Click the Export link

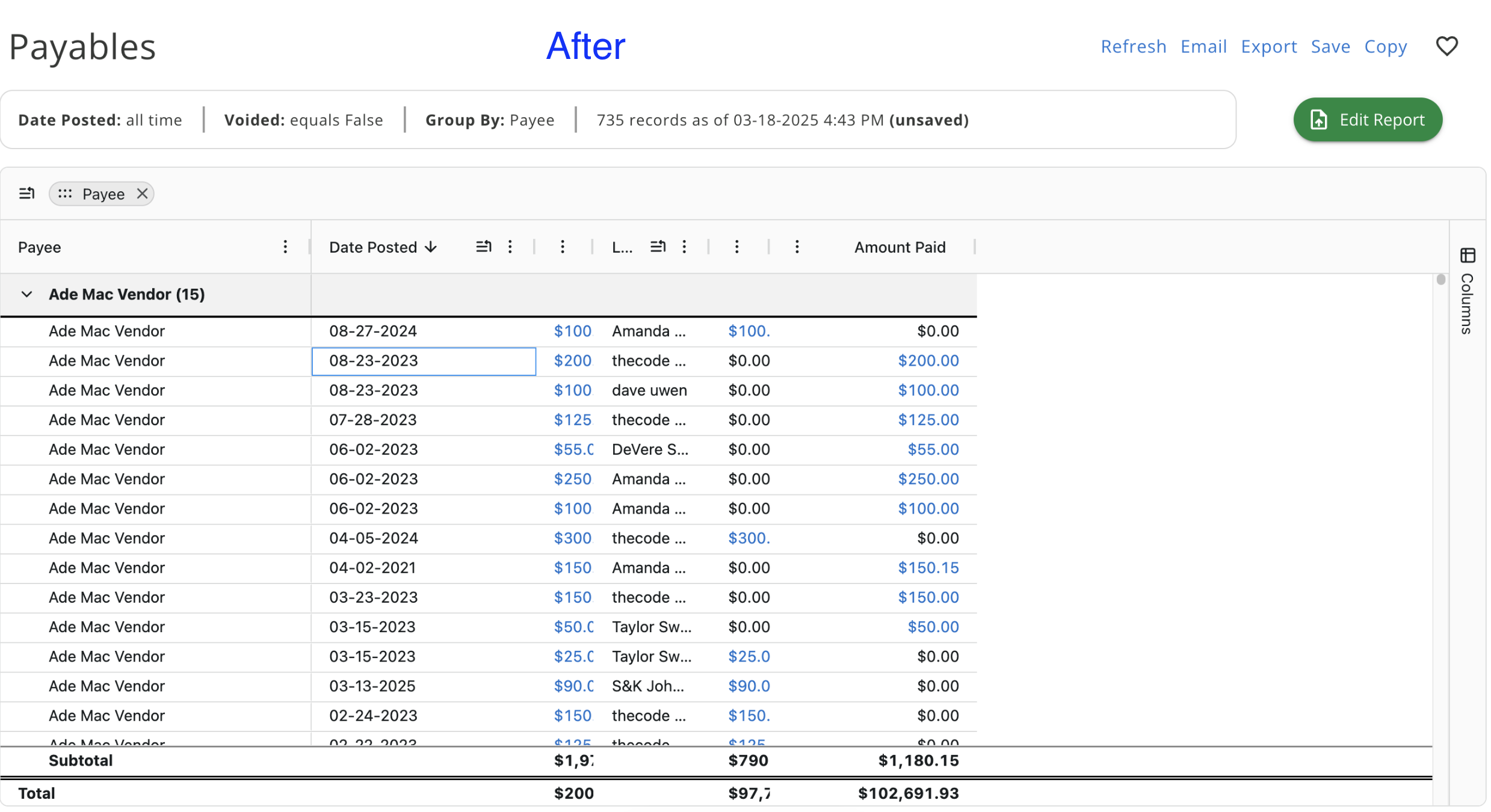[1268, 46]
